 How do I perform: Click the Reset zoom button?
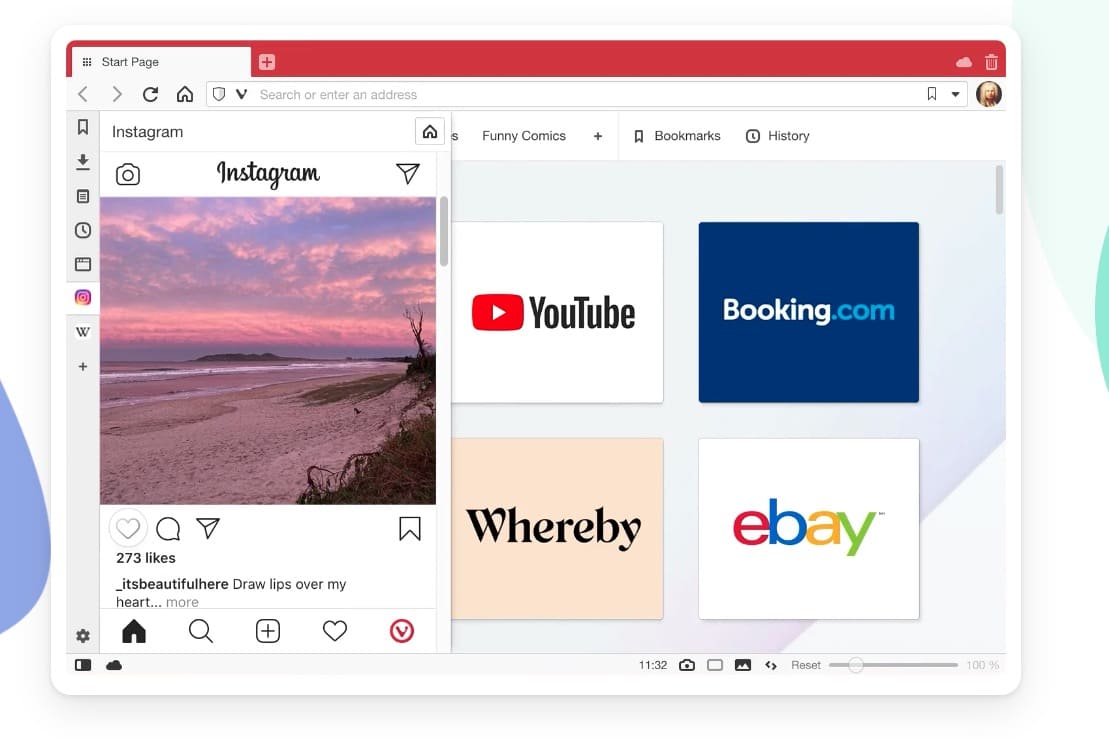point(806,665)
